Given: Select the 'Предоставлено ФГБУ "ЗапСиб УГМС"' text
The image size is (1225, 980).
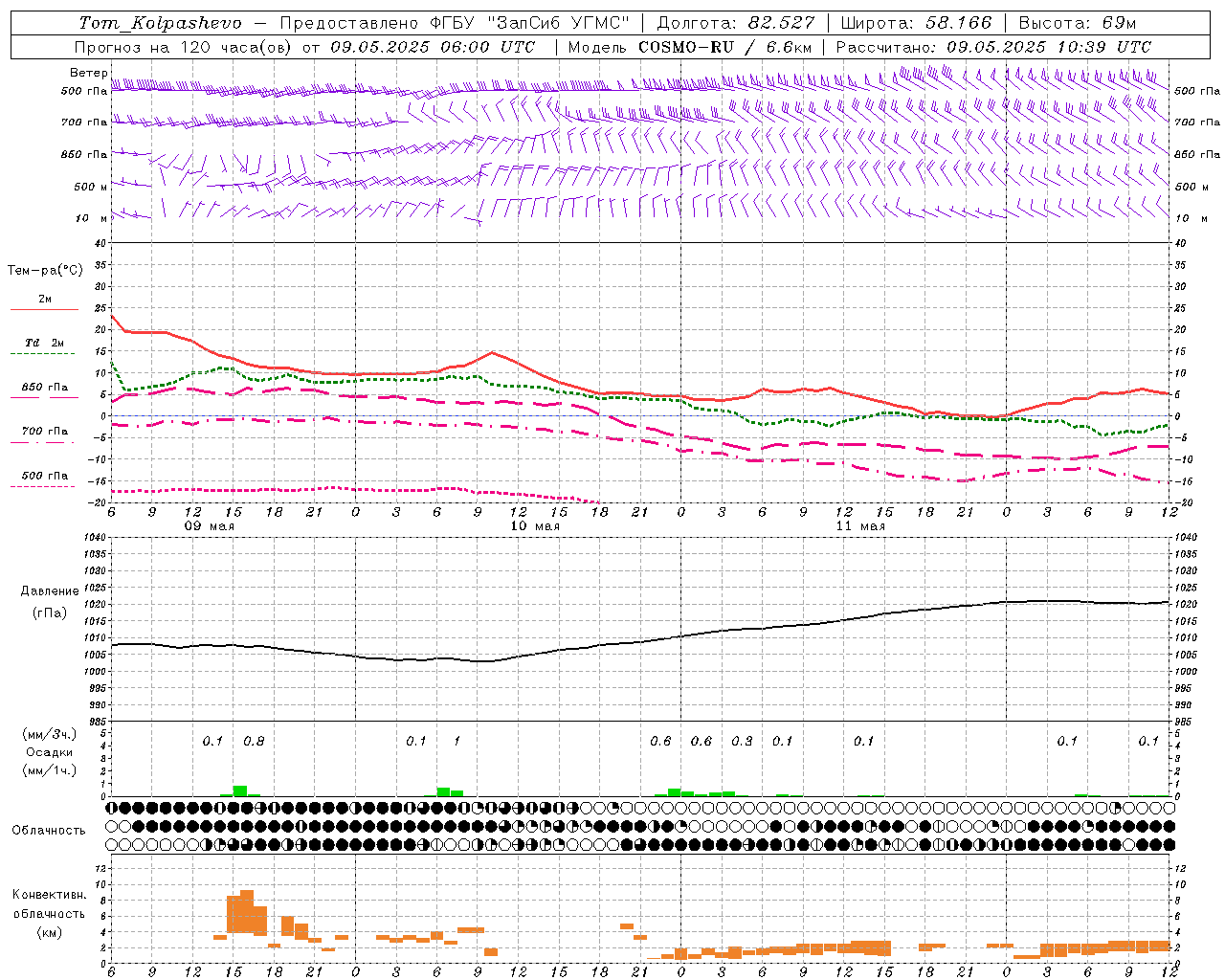Looking at the screenshot, I should [454, 23].
